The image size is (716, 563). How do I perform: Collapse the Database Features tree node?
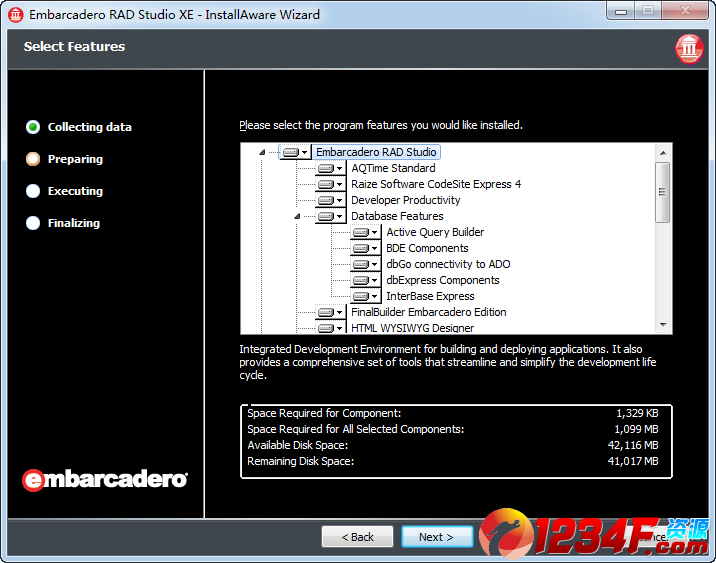297,216
